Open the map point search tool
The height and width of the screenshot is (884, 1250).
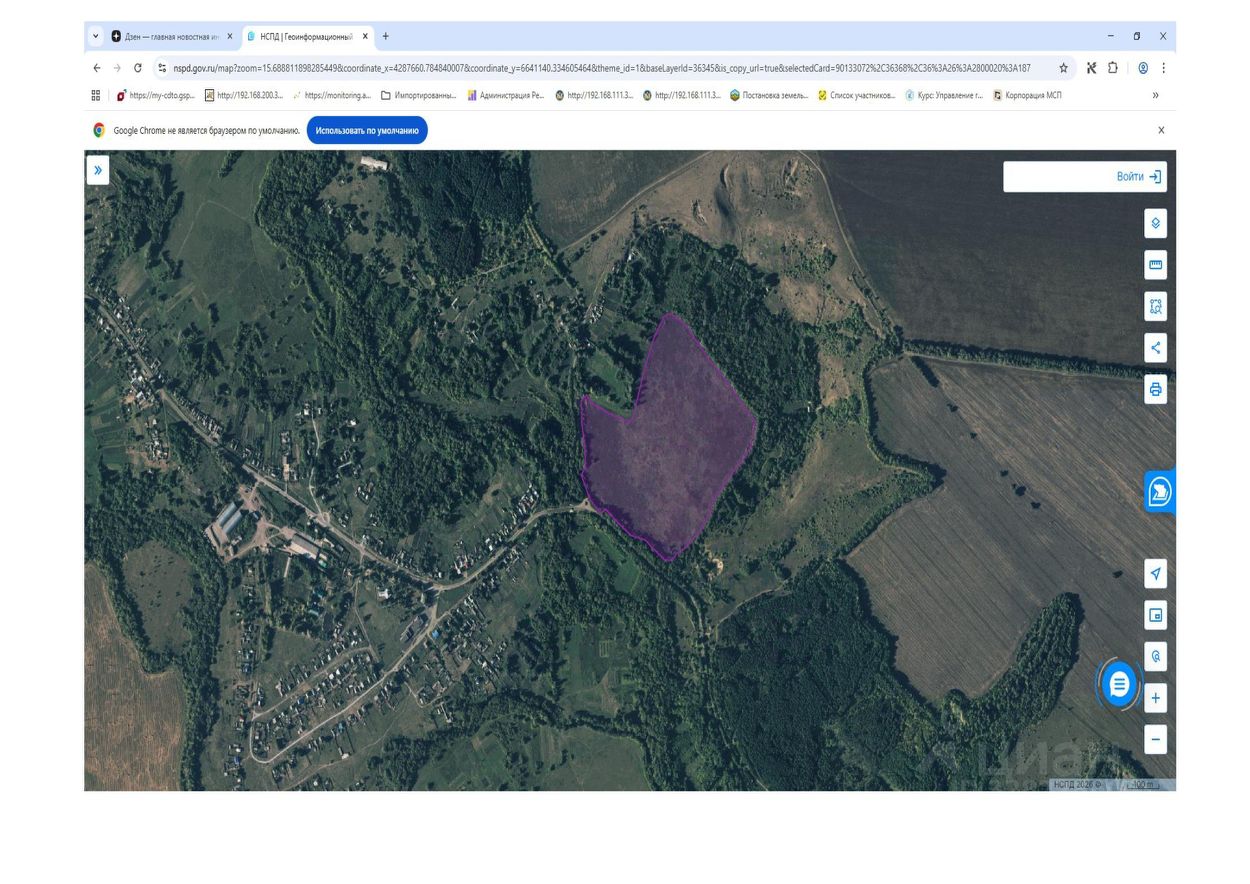pos(1156,657)
